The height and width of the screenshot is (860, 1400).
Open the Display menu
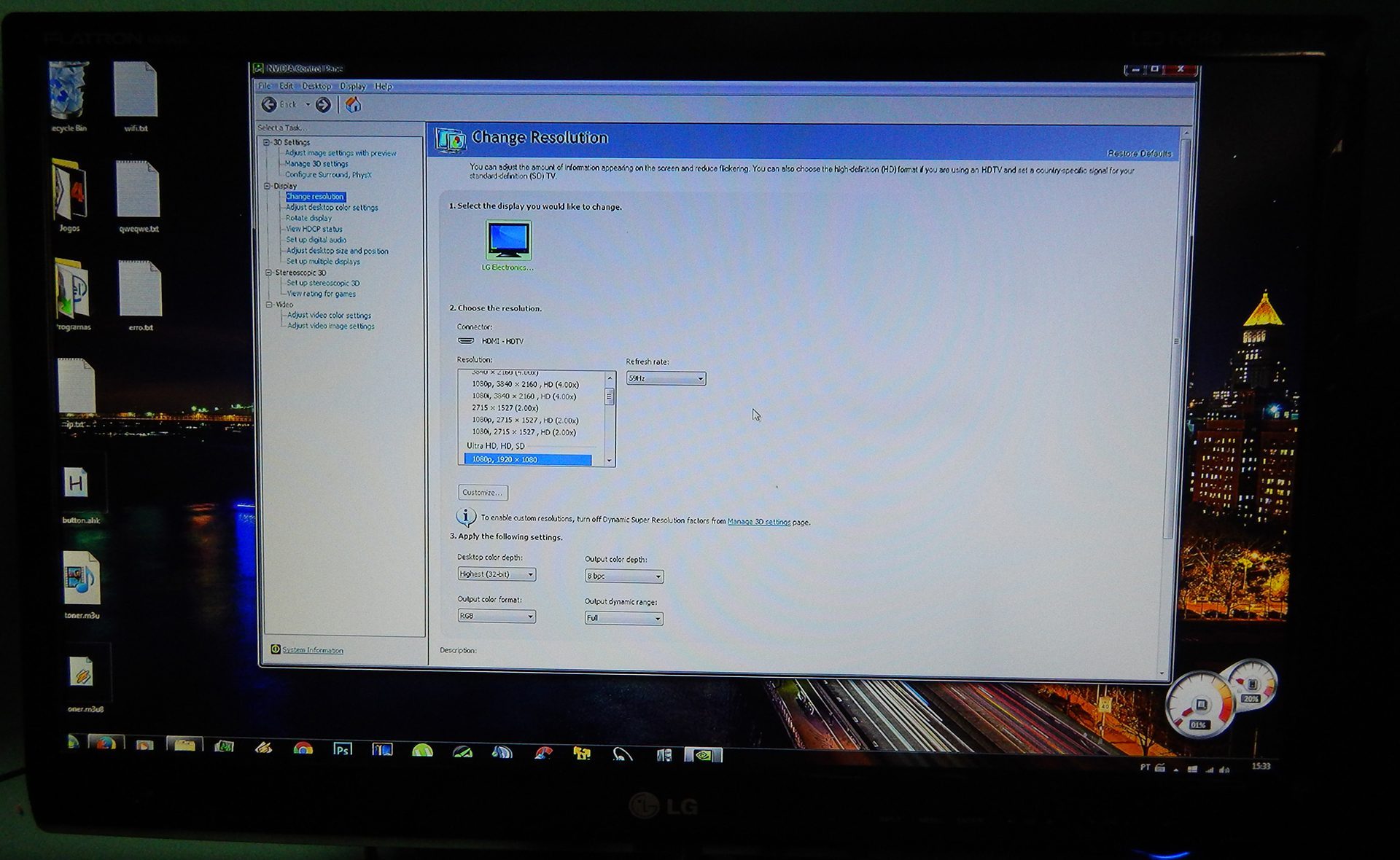(x=353, y=86)
